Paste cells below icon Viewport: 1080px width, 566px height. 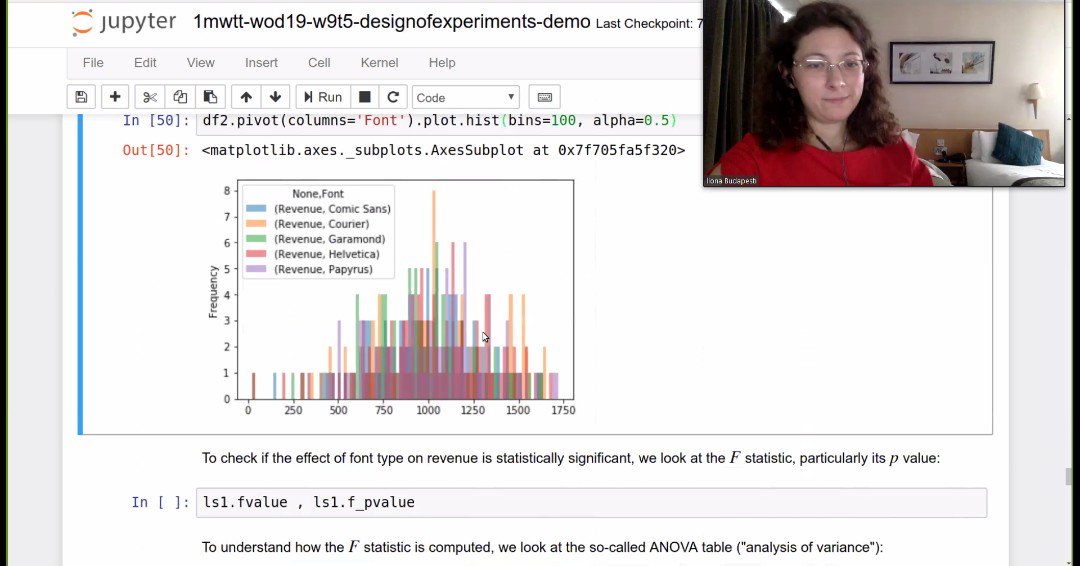point(210,97)
